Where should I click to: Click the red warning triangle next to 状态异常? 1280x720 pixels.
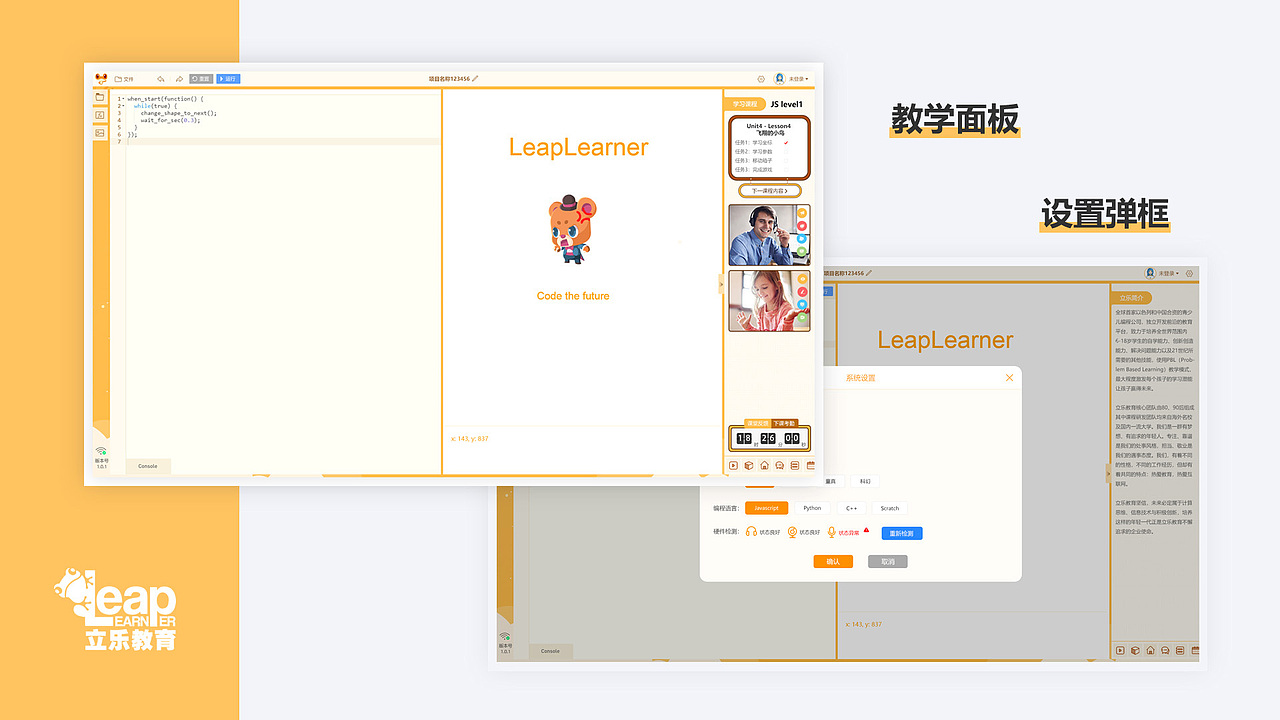[866, 530]
